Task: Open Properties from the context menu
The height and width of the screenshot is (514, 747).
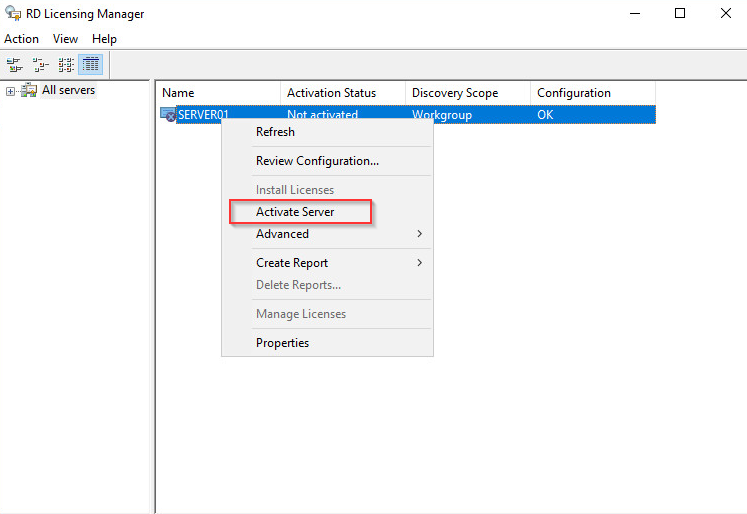Action: tap(282, 343)
